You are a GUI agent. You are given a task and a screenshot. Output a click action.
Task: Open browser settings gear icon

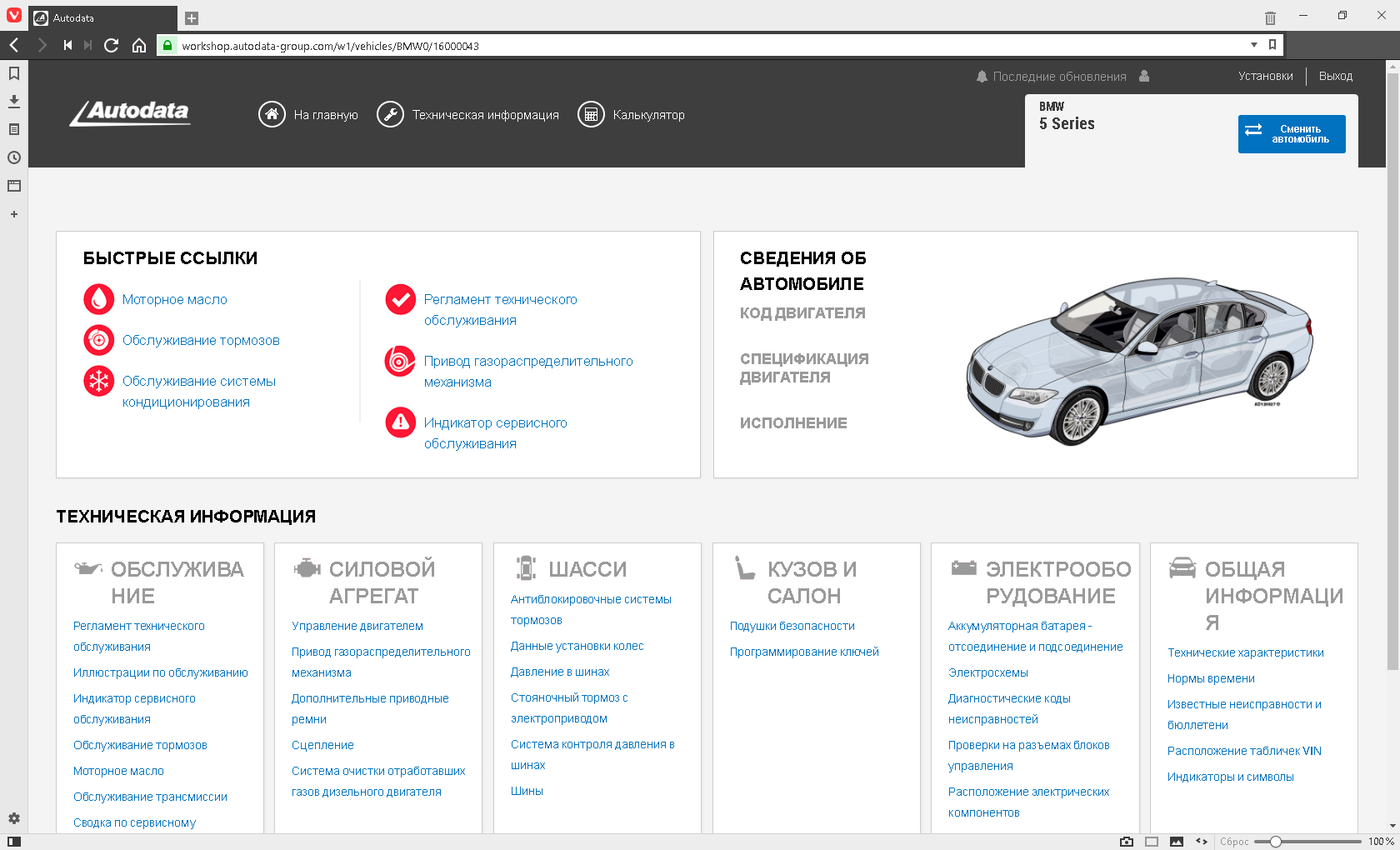pyautogui.click(x=14, y=818)
